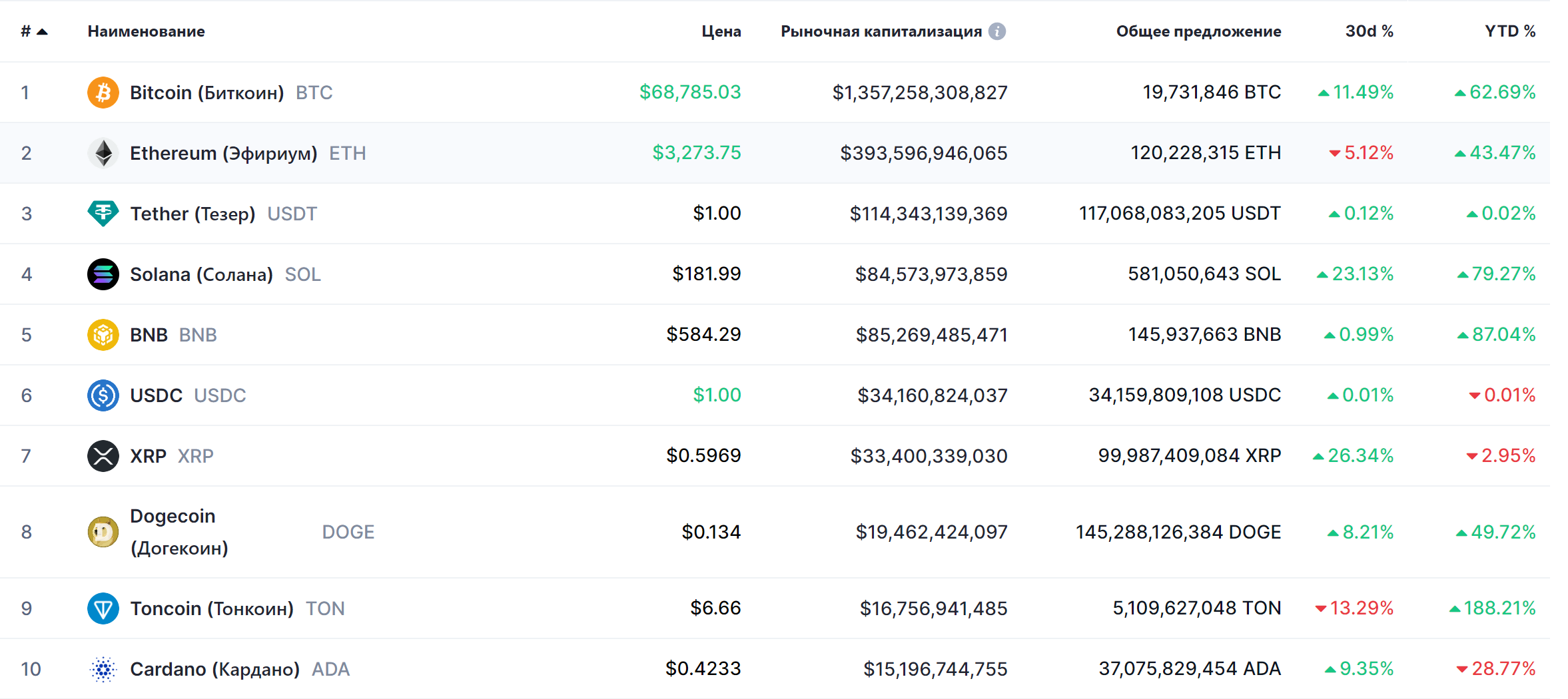Click Dogecoin price $0.134
Image resolution: width=1568 pixels, height=699 pixels.
pos(711,532)
